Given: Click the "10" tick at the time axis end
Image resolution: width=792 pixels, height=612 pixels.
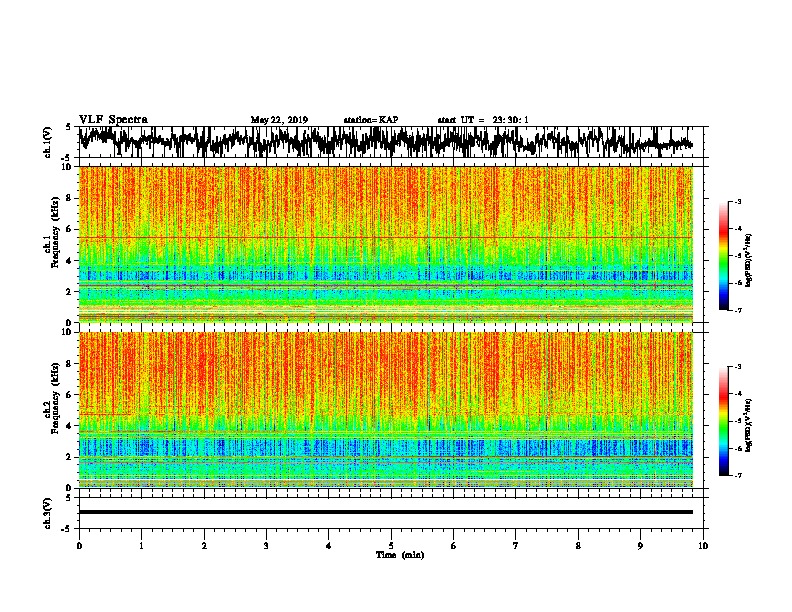Looking at the screenshot, I should click(703, 546).
